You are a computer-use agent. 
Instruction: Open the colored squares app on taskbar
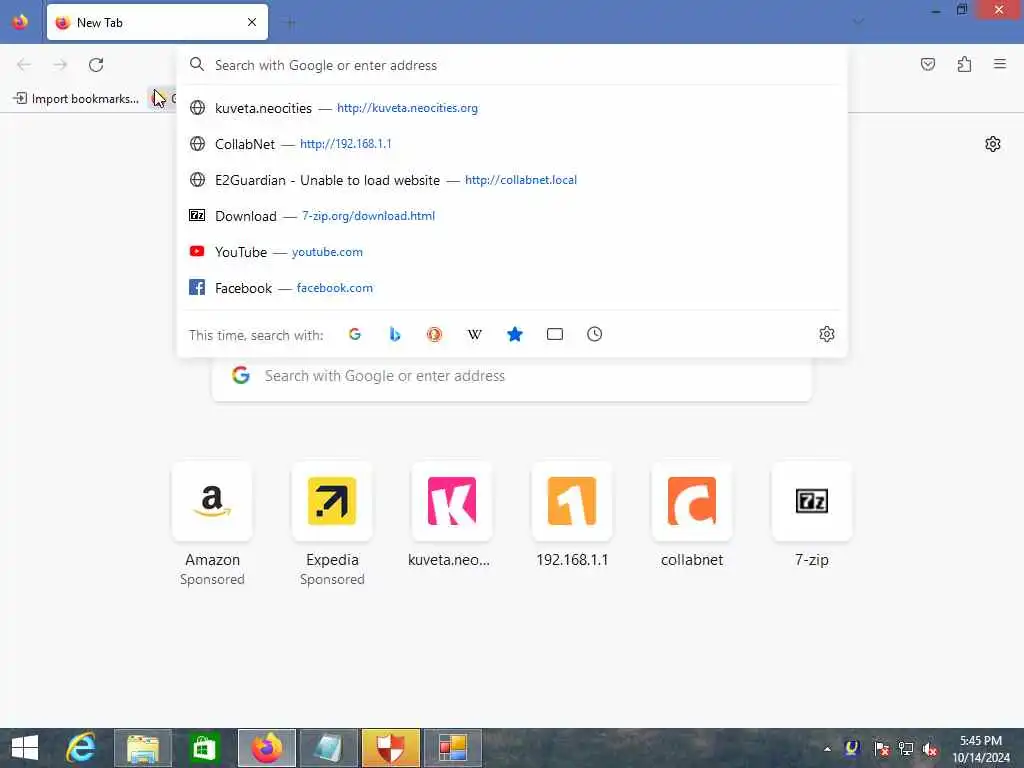point(453,748)
